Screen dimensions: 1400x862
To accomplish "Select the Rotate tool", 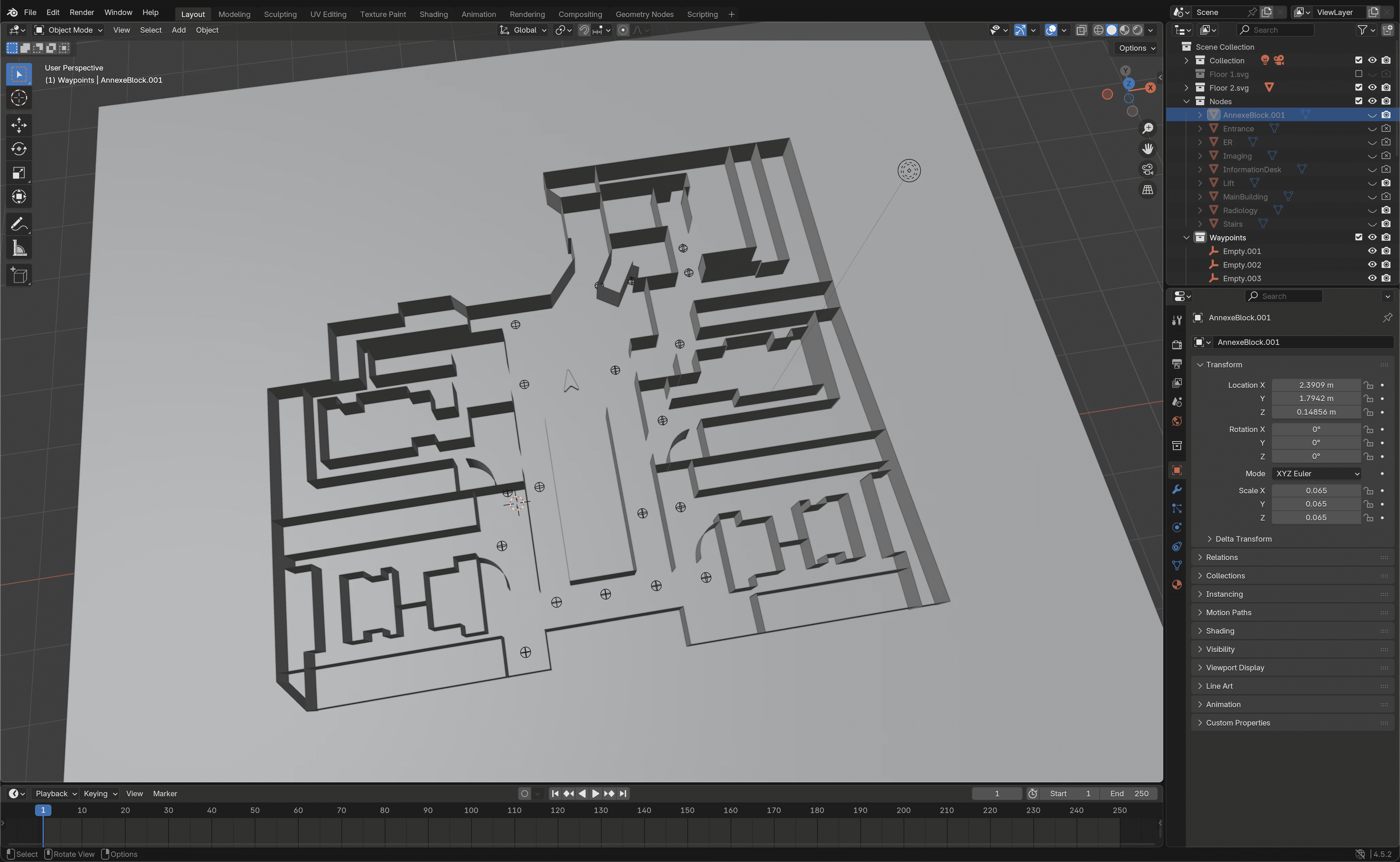I will [19, 149].
